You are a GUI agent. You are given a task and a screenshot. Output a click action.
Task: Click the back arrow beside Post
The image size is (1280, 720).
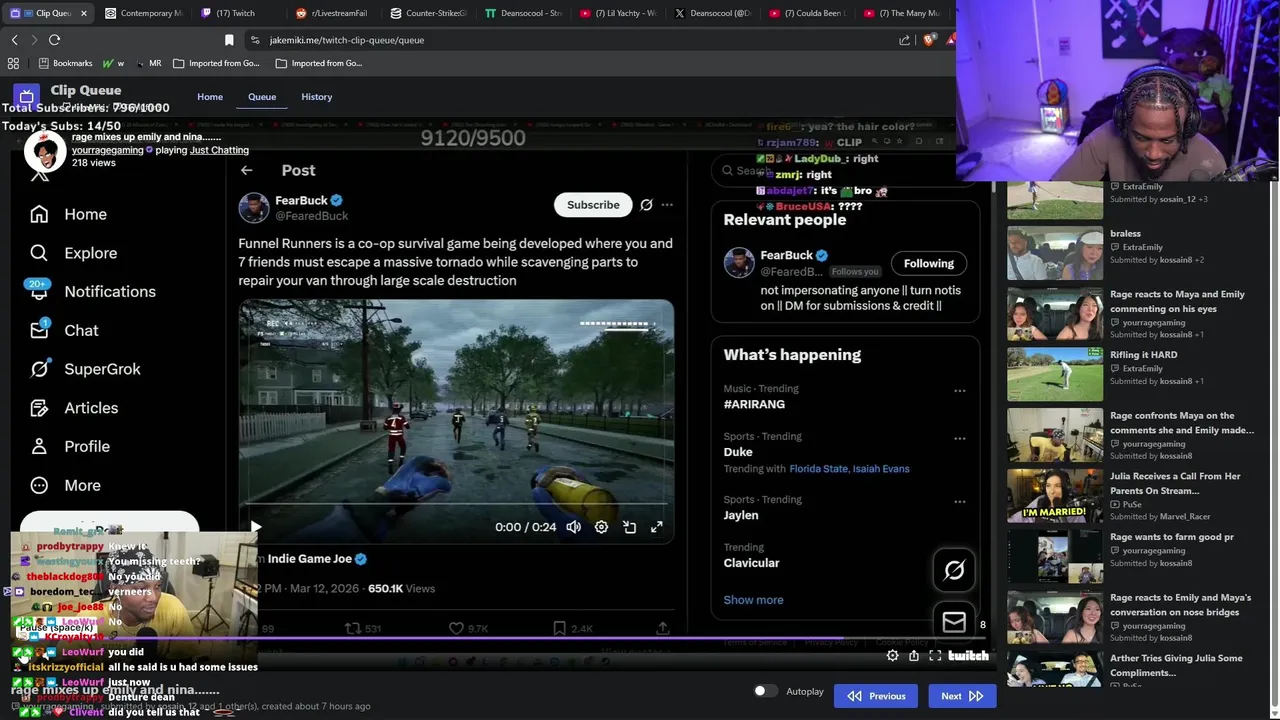tap(246, 170)
